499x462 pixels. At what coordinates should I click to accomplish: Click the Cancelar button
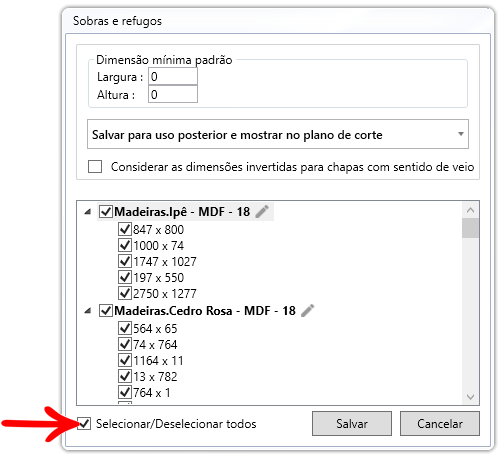coord(440,423)
